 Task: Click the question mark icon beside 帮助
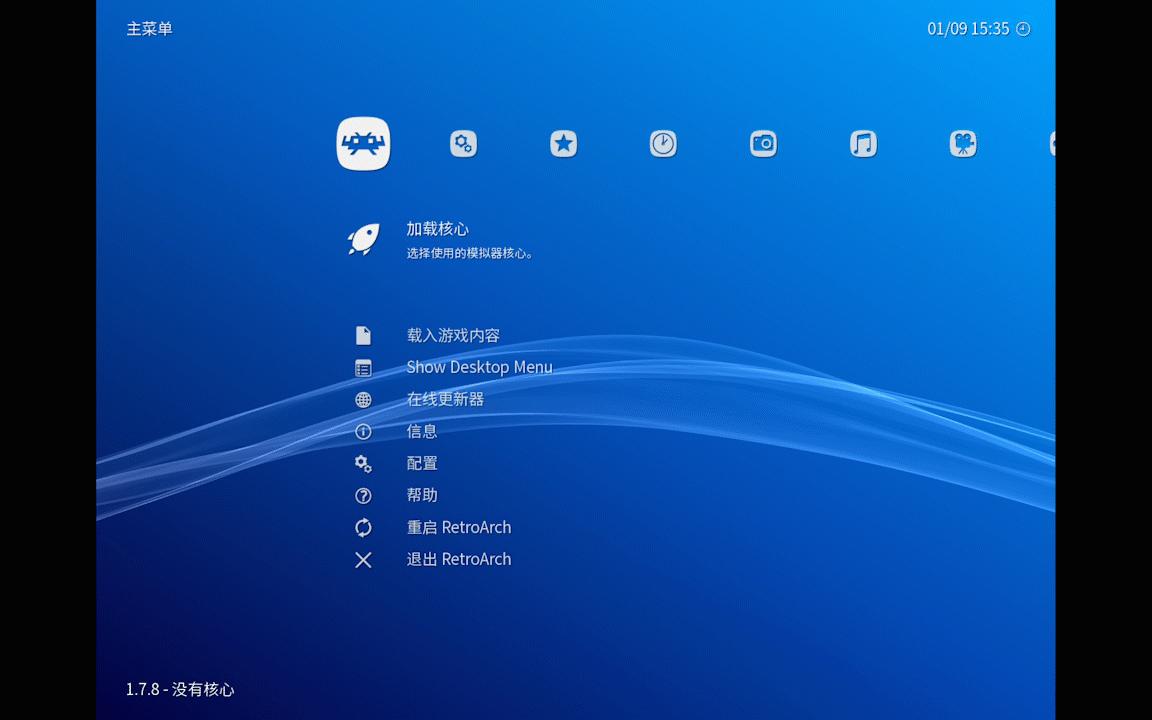[x=363, y=495]
